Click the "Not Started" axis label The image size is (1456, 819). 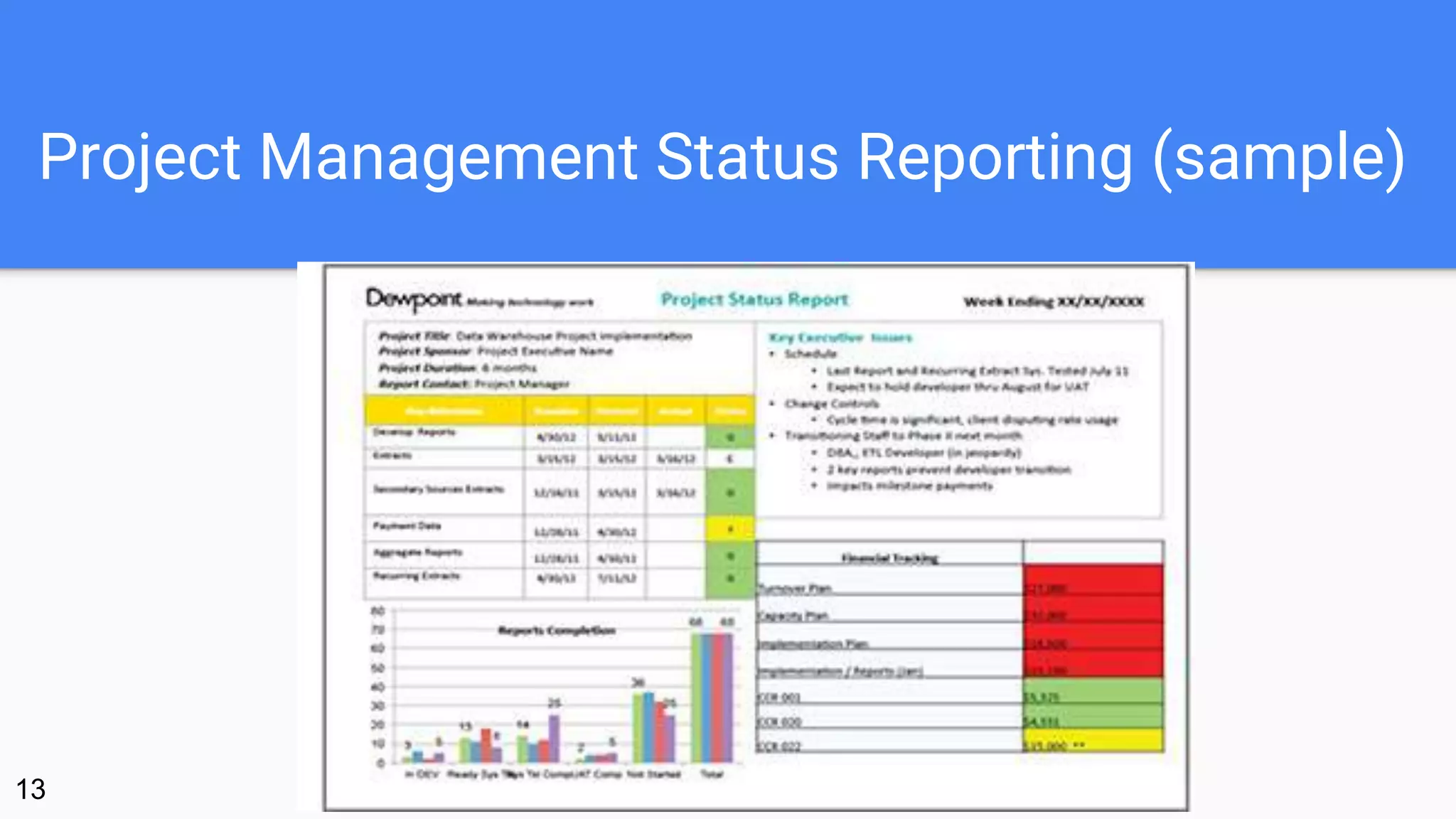(653, 774)
